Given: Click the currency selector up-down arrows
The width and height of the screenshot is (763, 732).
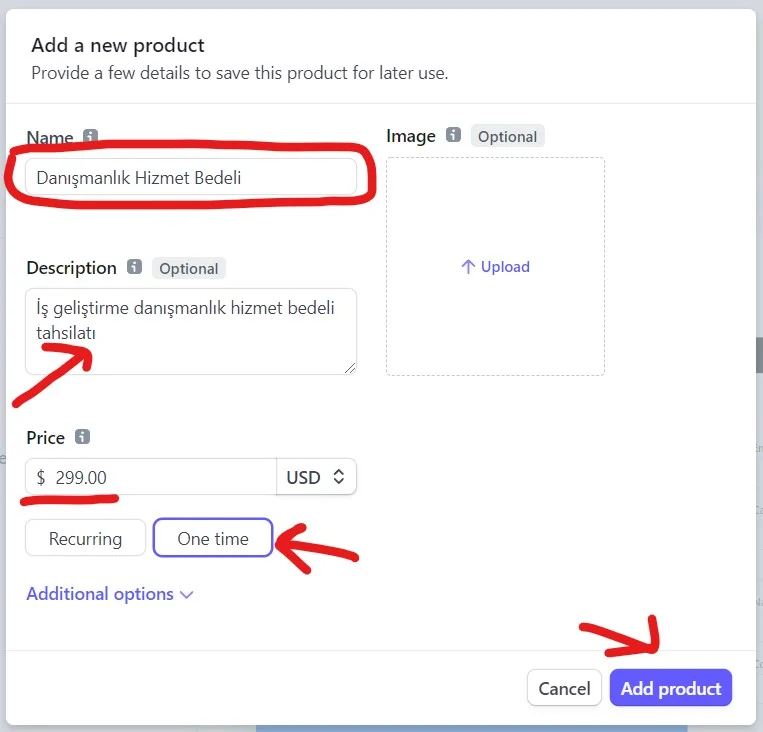Looking at the screenshot, I should pyautogui.click(x=339, y=477).
